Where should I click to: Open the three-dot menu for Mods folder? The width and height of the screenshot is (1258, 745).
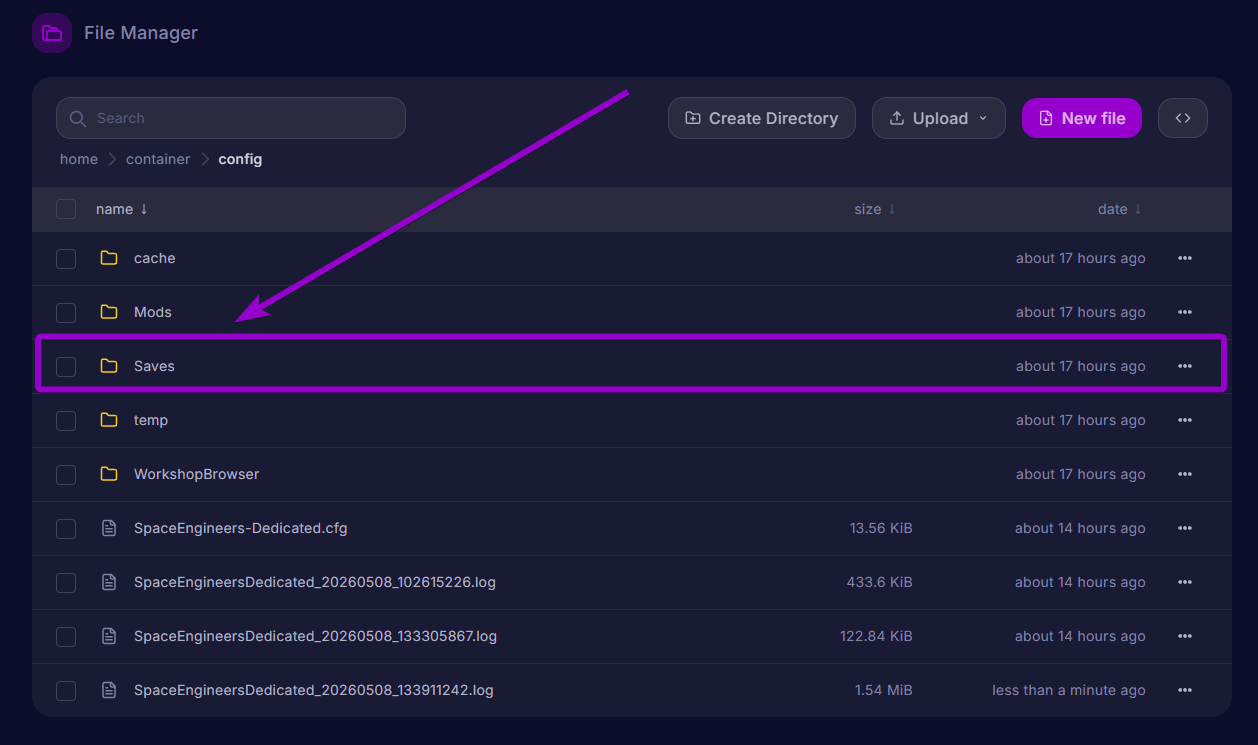[1185, 312]
